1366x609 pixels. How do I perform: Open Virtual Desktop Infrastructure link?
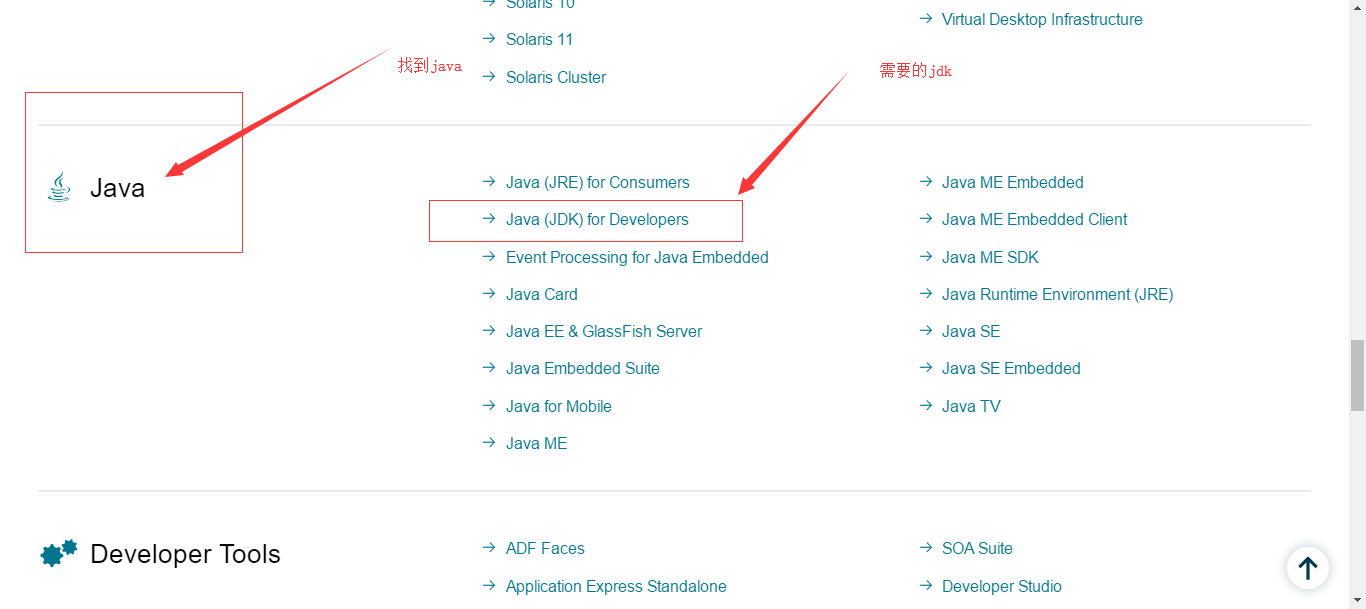click(x=1042, y=20)
